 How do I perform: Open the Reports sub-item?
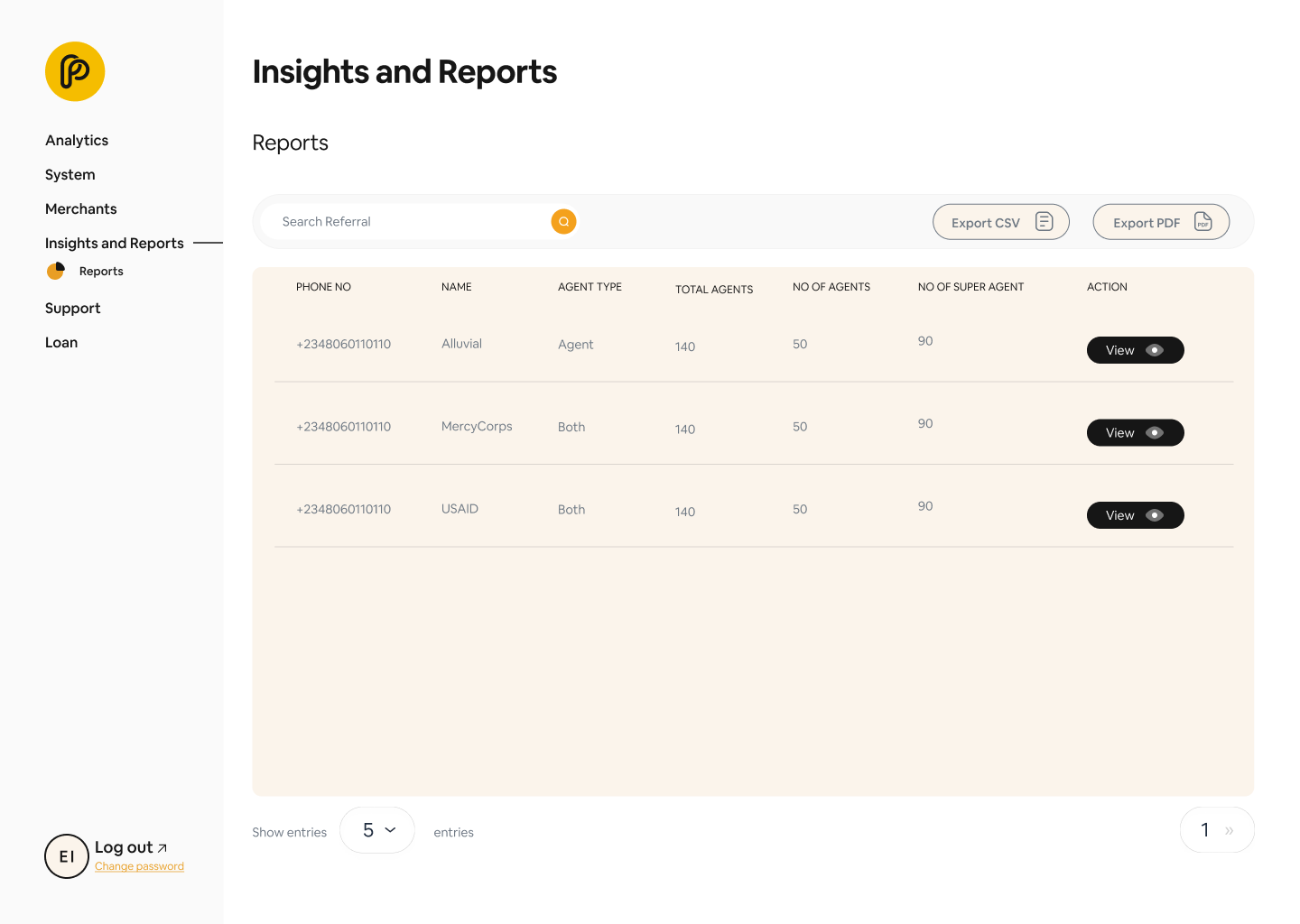[x=101, y=271]
